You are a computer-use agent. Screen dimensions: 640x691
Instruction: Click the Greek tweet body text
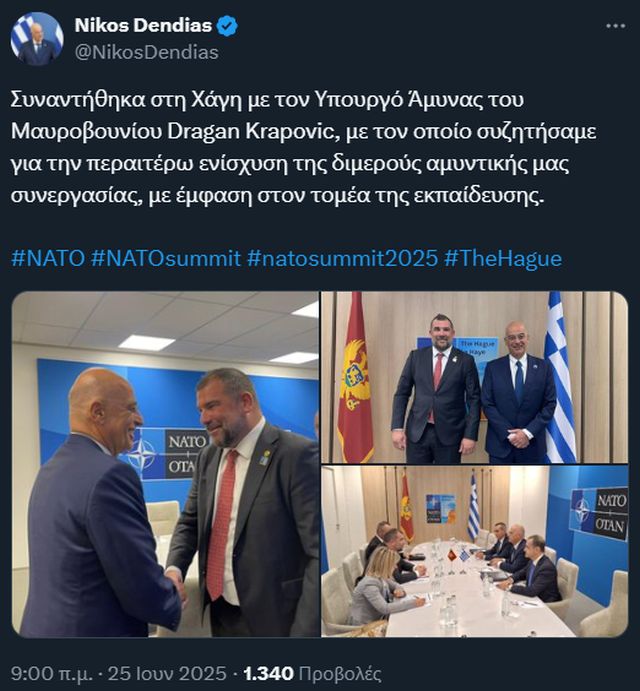pos(304,148)
